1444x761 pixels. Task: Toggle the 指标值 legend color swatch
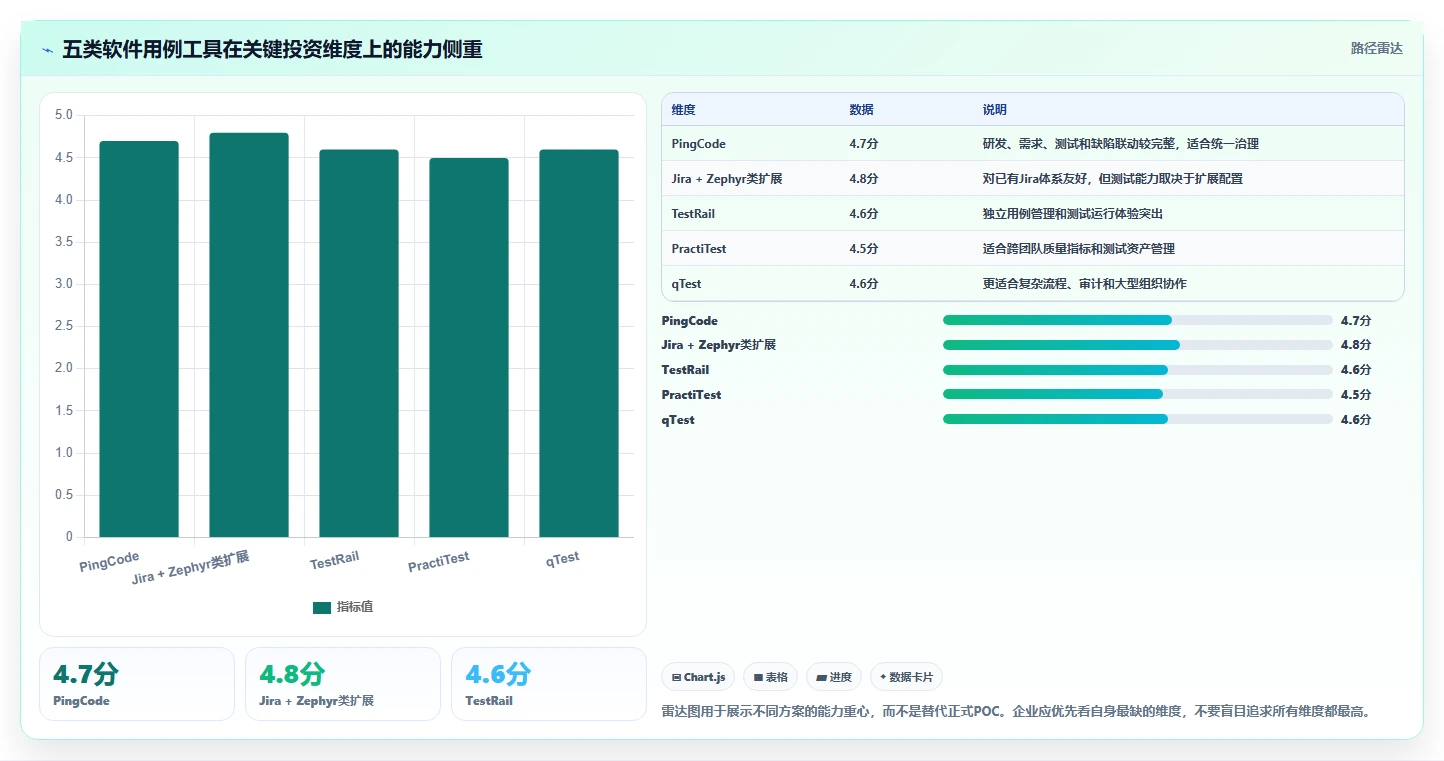[321, 607]
